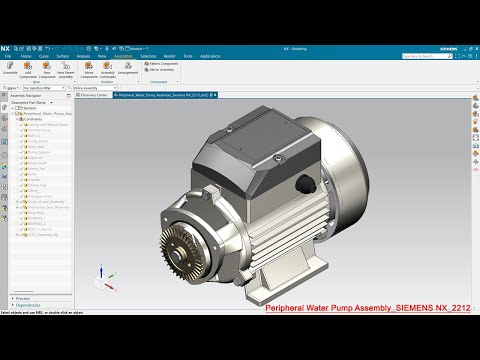Select the Driving Cap component row

tap(37, 185)
